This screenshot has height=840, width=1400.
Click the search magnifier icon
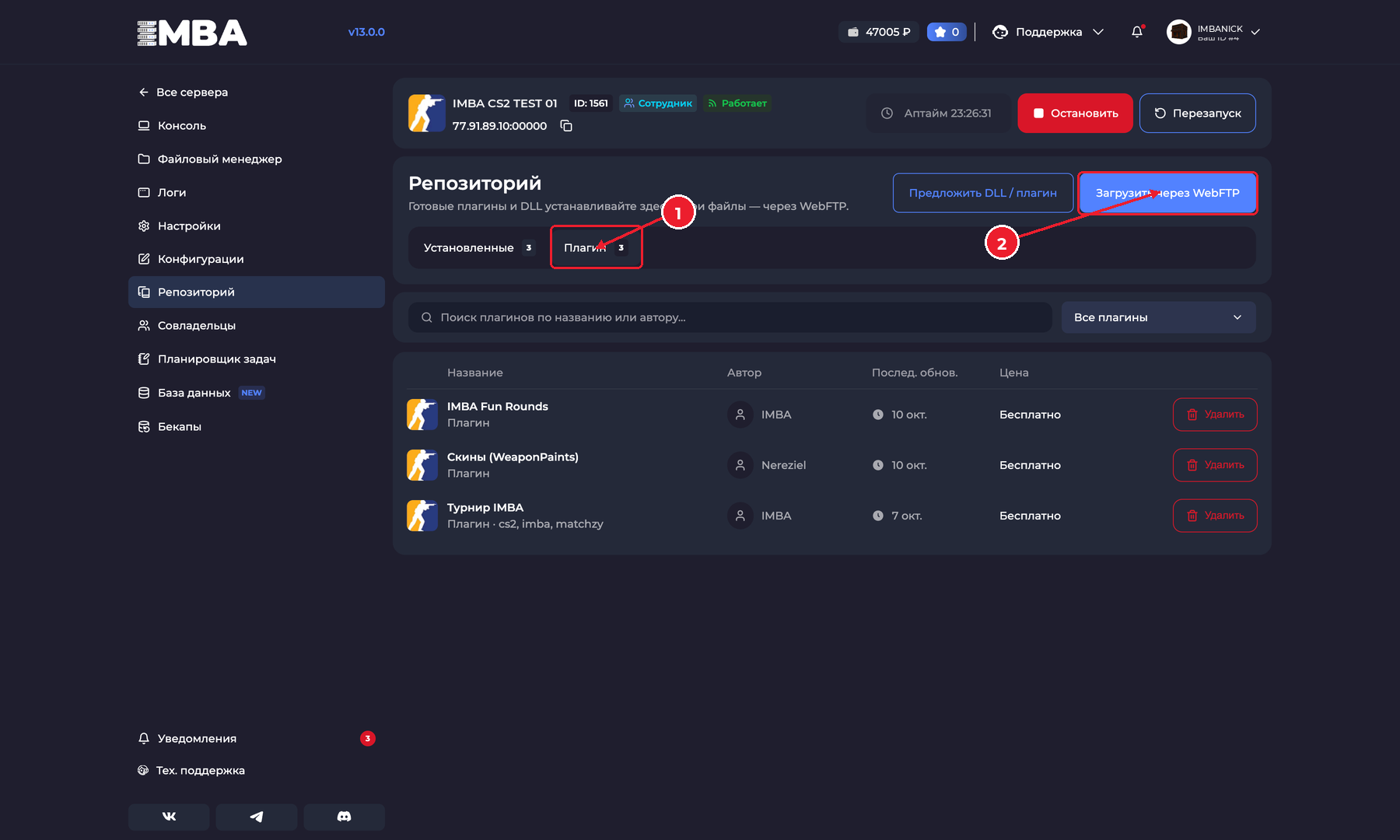tap(427, 317)
